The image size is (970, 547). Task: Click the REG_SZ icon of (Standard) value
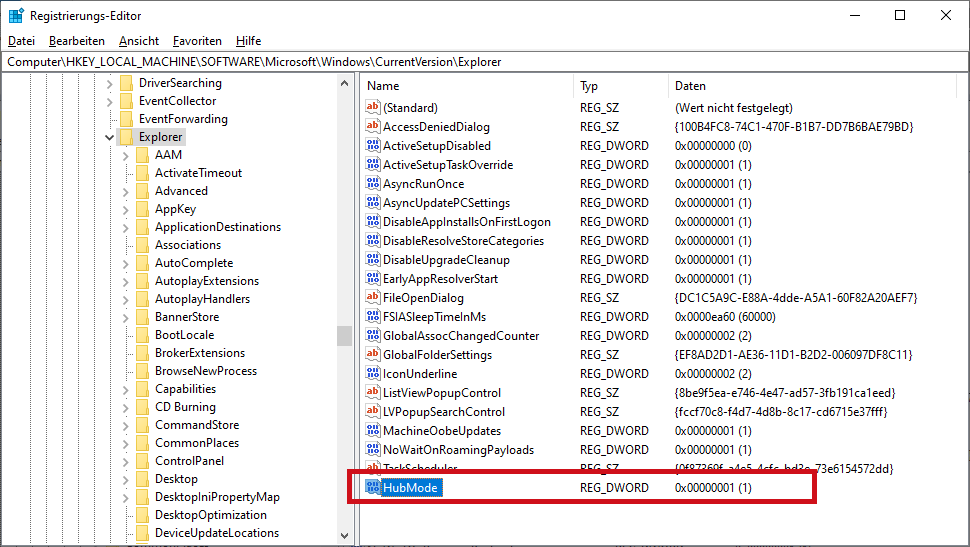372,107
